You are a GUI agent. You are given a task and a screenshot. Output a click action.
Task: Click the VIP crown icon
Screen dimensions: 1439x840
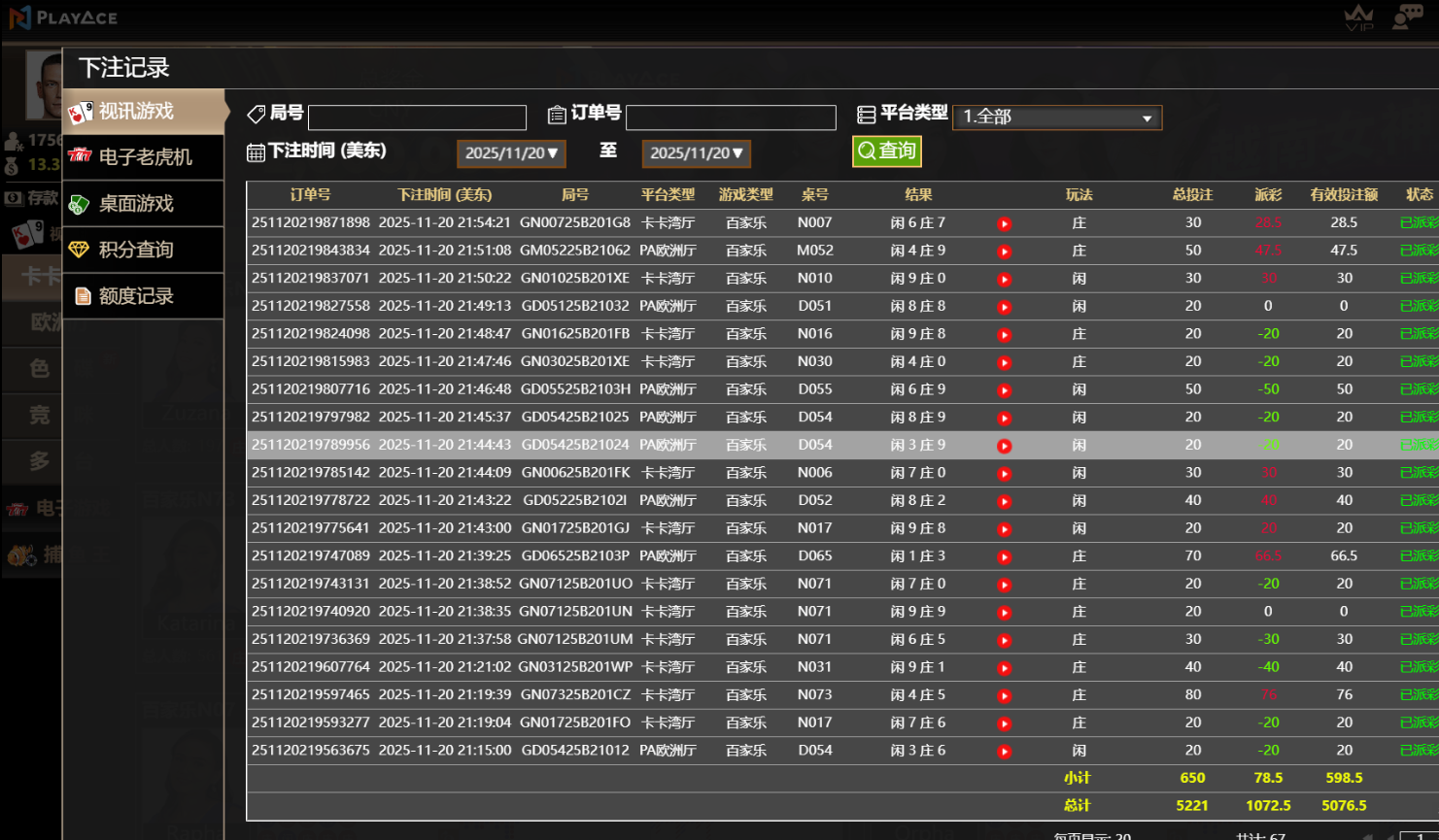pos(1358,17)
